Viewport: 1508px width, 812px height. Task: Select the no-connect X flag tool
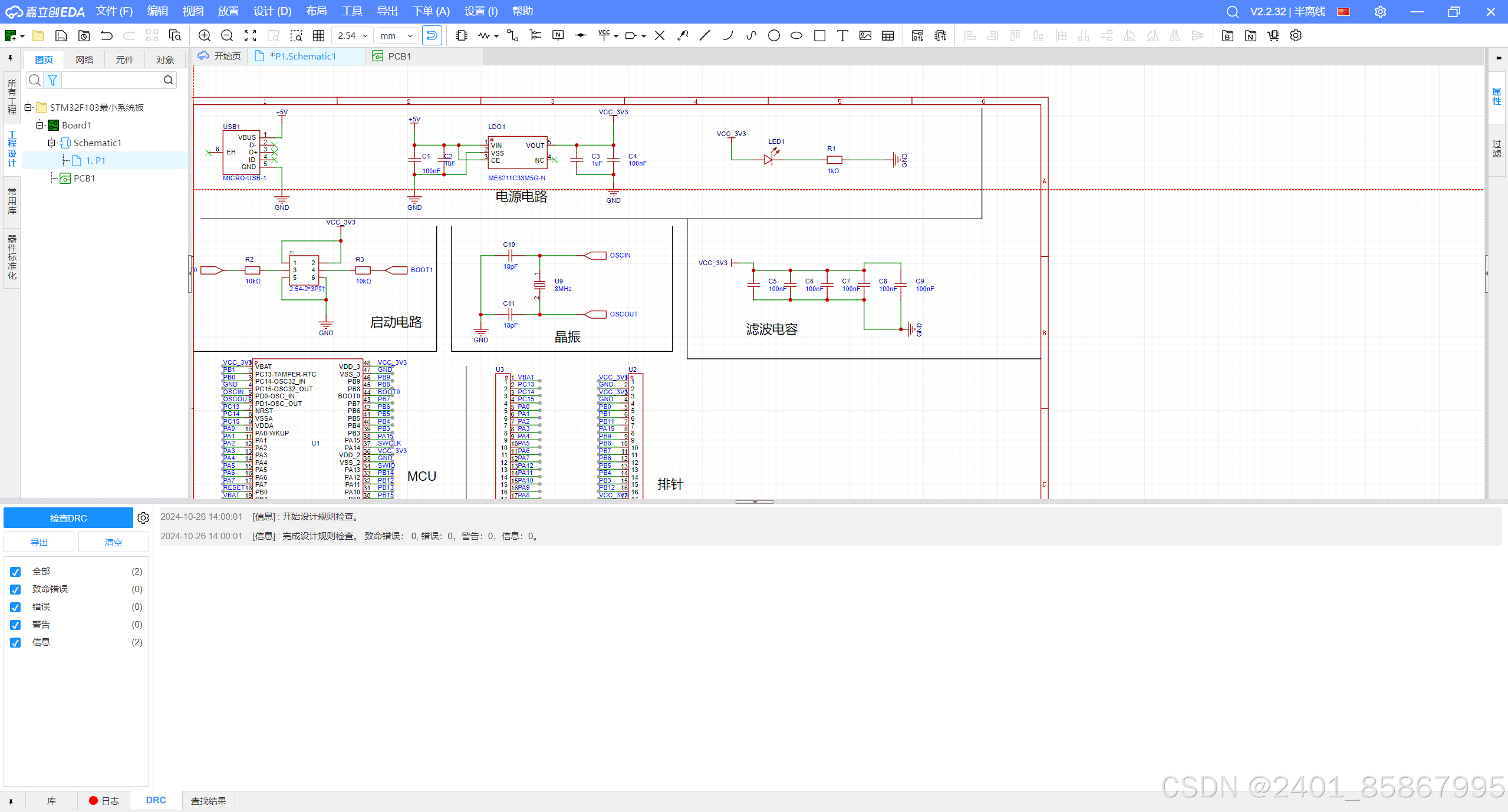(660, 36)
